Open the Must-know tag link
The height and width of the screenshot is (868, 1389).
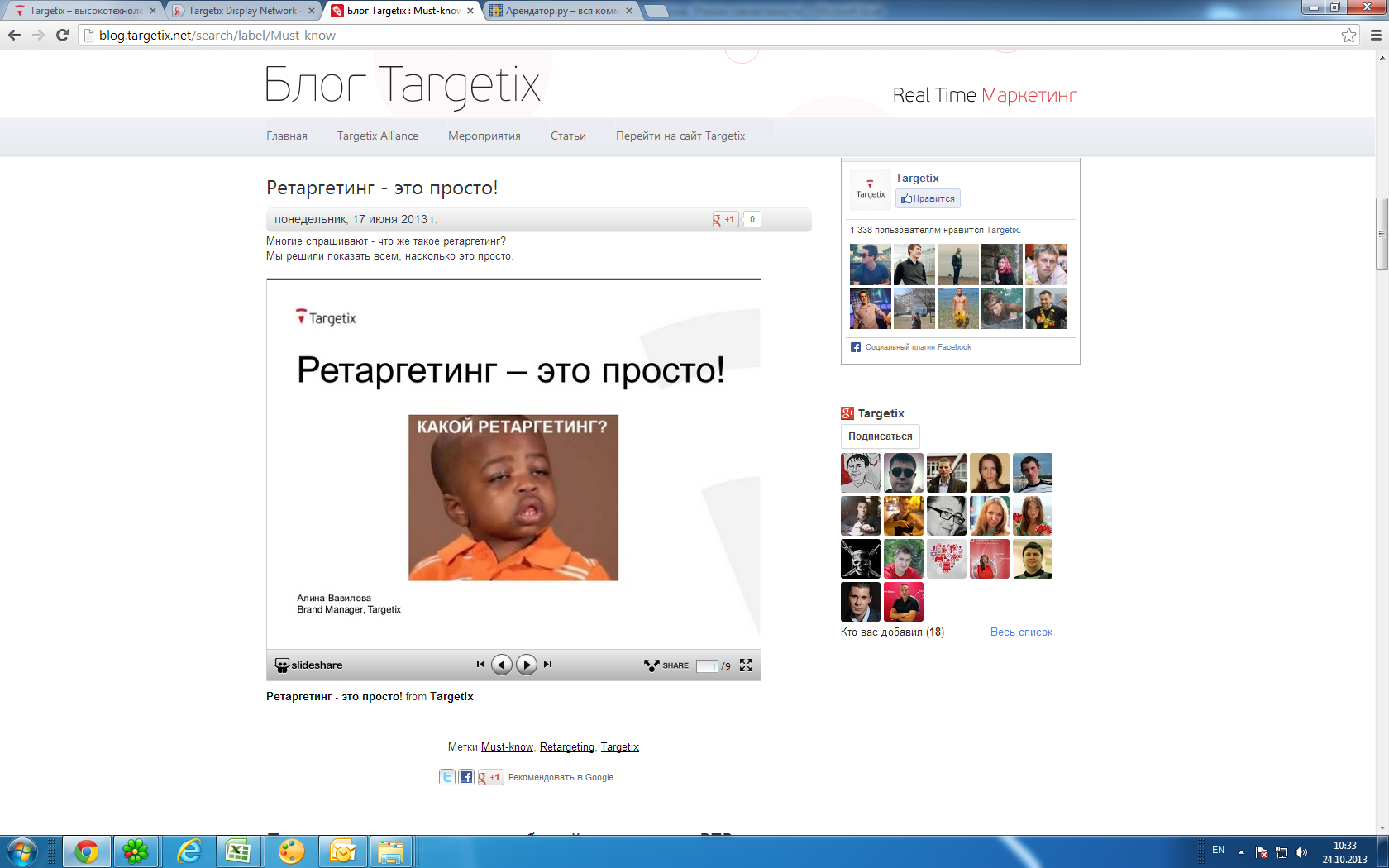507,747
